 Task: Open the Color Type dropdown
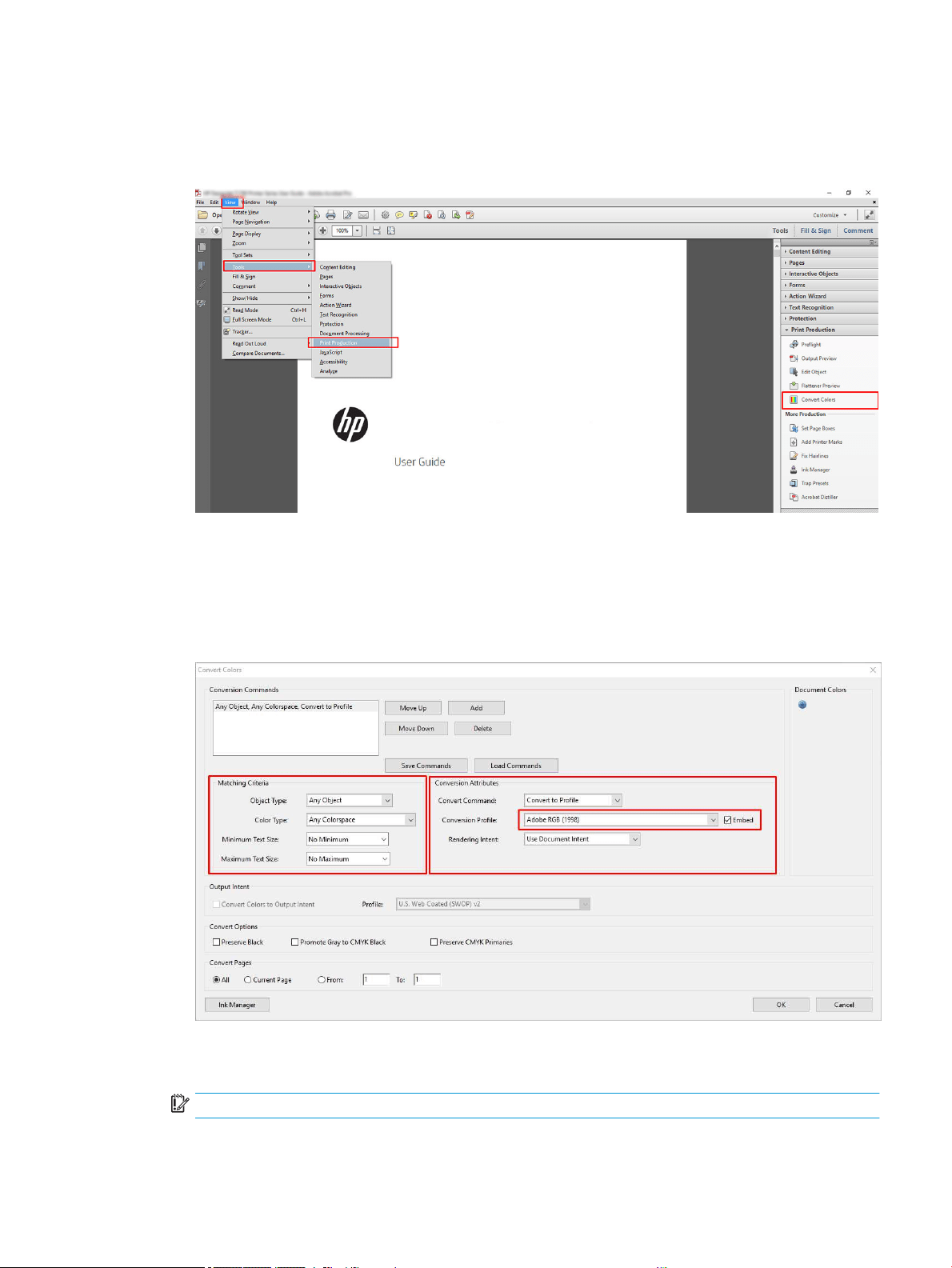pyautogui.click(x=361, y=820)
